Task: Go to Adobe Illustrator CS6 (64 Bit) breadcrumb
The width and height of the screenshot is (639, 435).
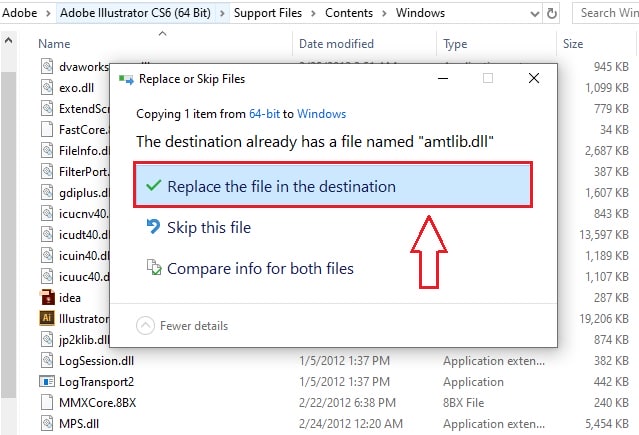Action: 135,13
